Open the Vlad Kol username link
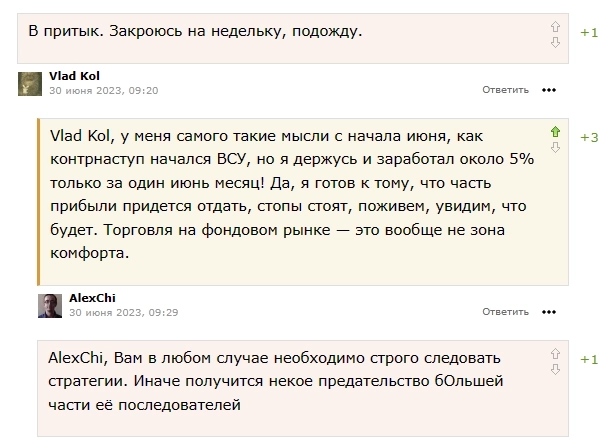Image resolution: width=610 pixels, height=442 pixels. click(74, 76)
